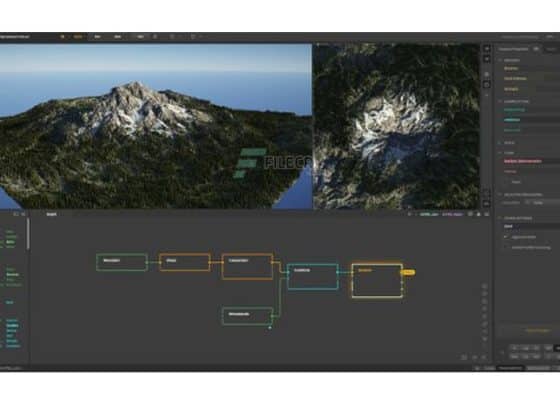Toggle the second checkbox in the bottom properties section

pyautogui.click(x=506, y=247)
